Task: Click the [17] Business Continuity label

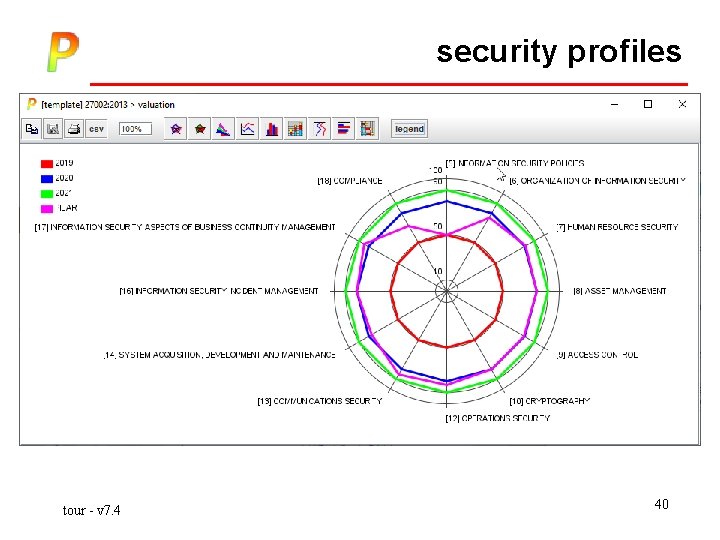Action: (x=185, y=227)
